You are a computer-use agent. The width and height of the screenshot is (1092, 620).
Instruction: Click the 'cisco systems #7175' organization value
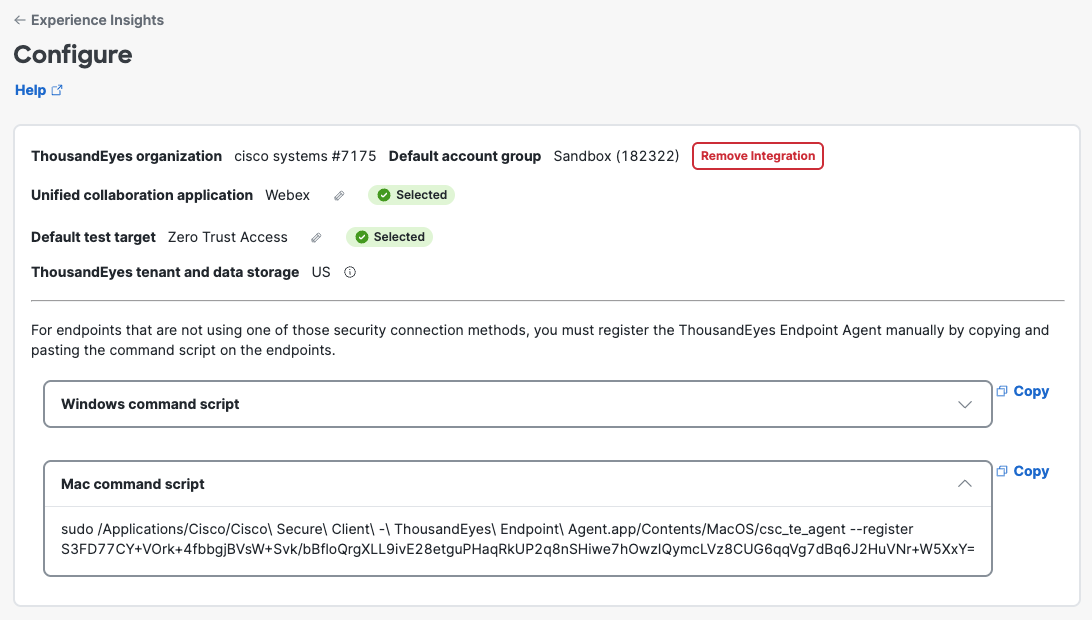click(x=305, y=156)
